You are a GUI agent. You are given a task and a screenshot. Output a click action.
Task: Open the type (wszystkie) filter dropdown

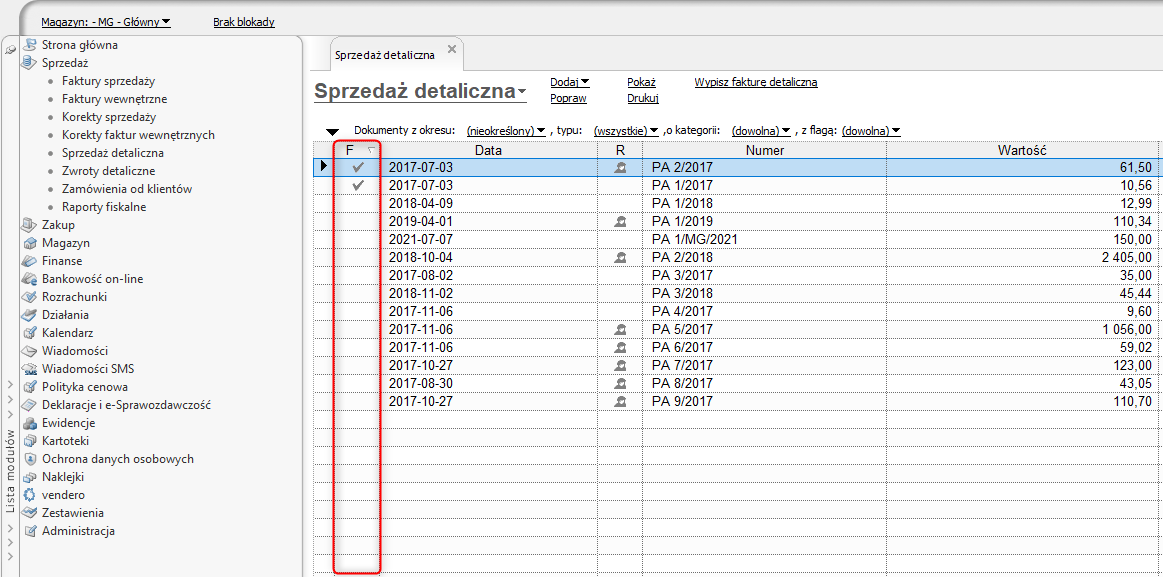[x=626, y=131]
